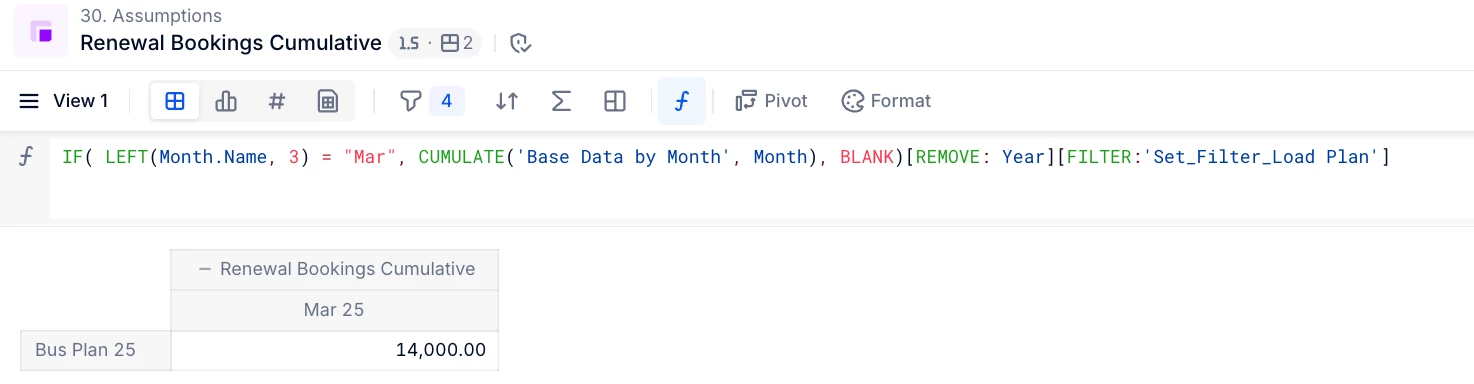
Task: Open the Pivot option
Action: pos(771,101)
